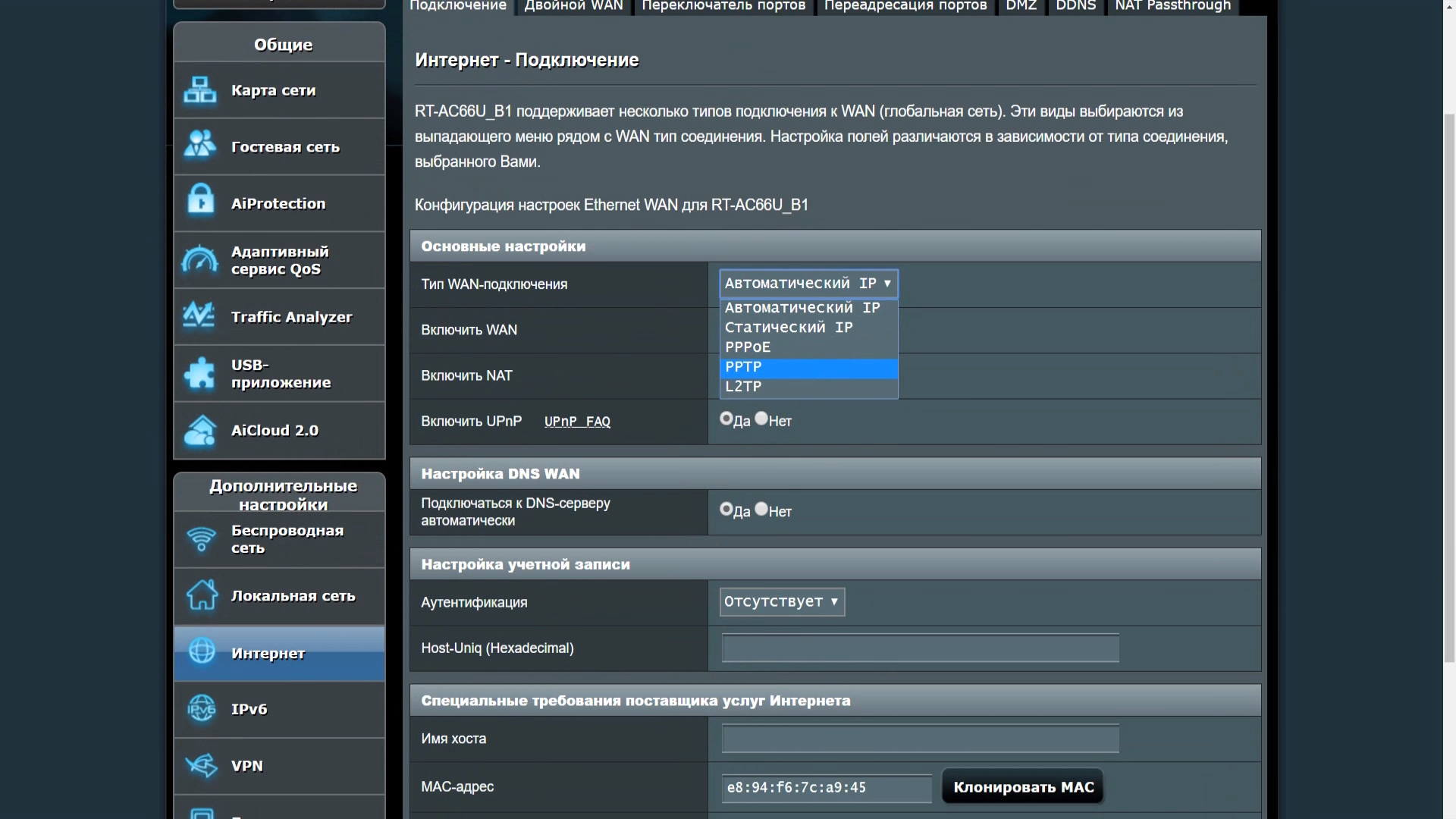Choose PPPoE connection type option

coord(808,347)
